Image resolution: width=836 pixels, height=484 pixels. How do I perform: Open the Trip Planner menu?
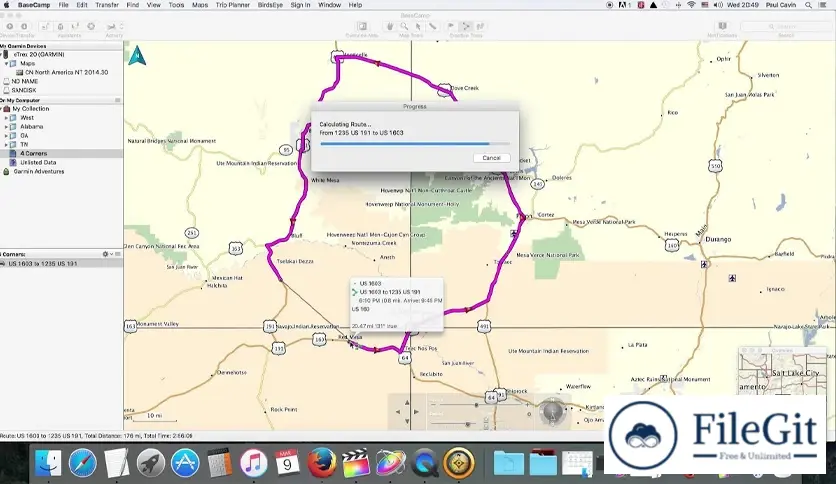pyautogui.click(x=232, y=5)
